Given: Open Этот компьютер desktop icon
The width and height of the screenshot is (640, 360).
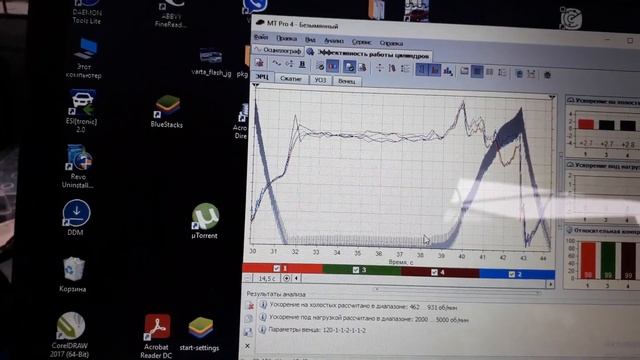Looking at the screenshot, I should pyautogui.click(x=84, y=58).
